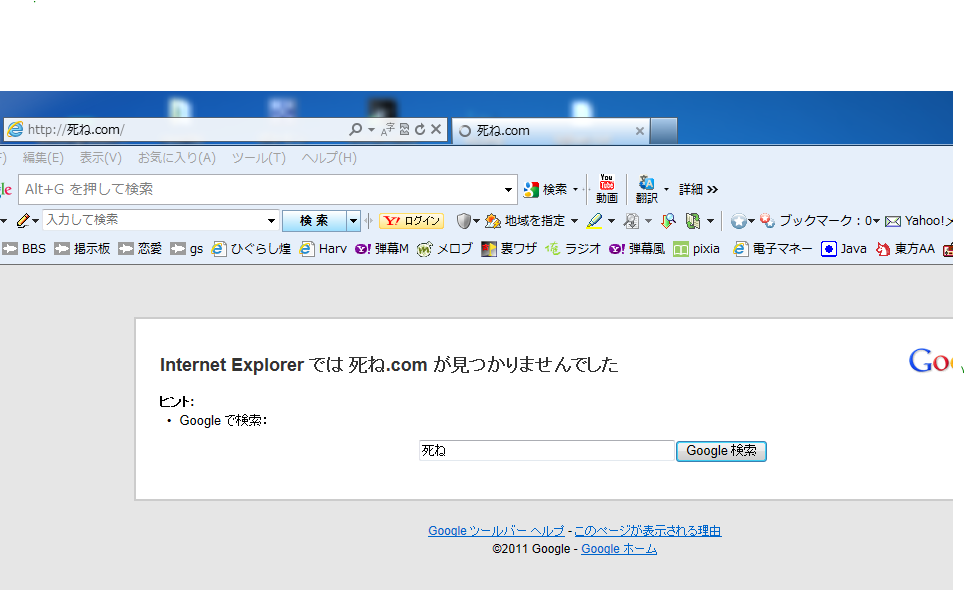Click the page search field containing 死ね
The image size is (964, 590).
point(547,450)
